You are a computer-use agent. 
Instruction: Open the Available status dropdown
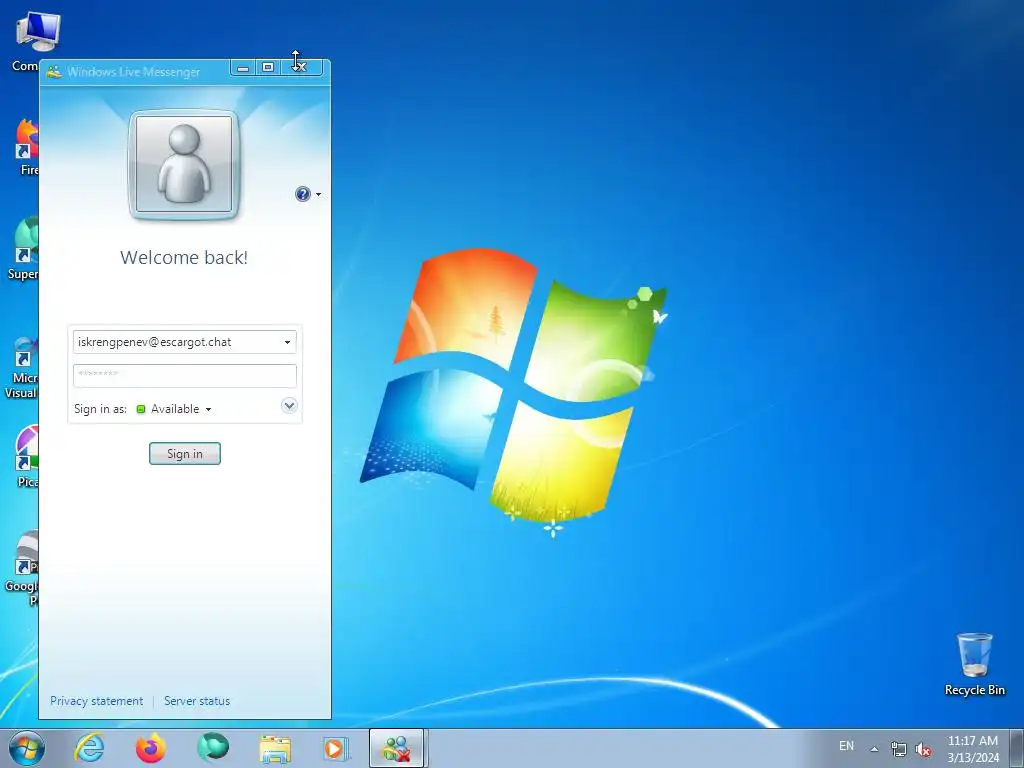[x=208, y=409]
